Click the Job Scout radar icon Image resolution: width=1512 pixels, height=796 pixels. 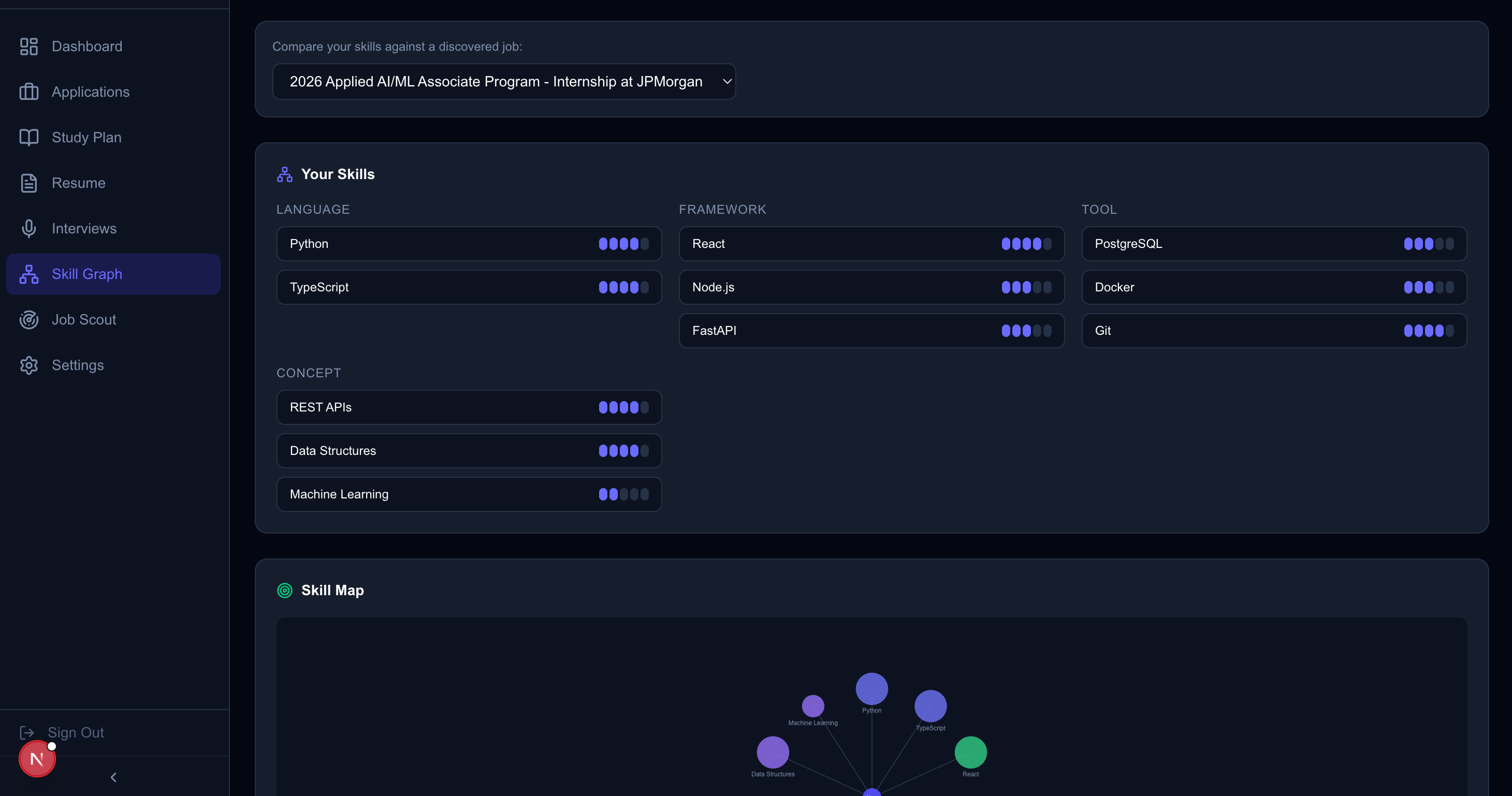pyautogui.click(x=29, y=320)
